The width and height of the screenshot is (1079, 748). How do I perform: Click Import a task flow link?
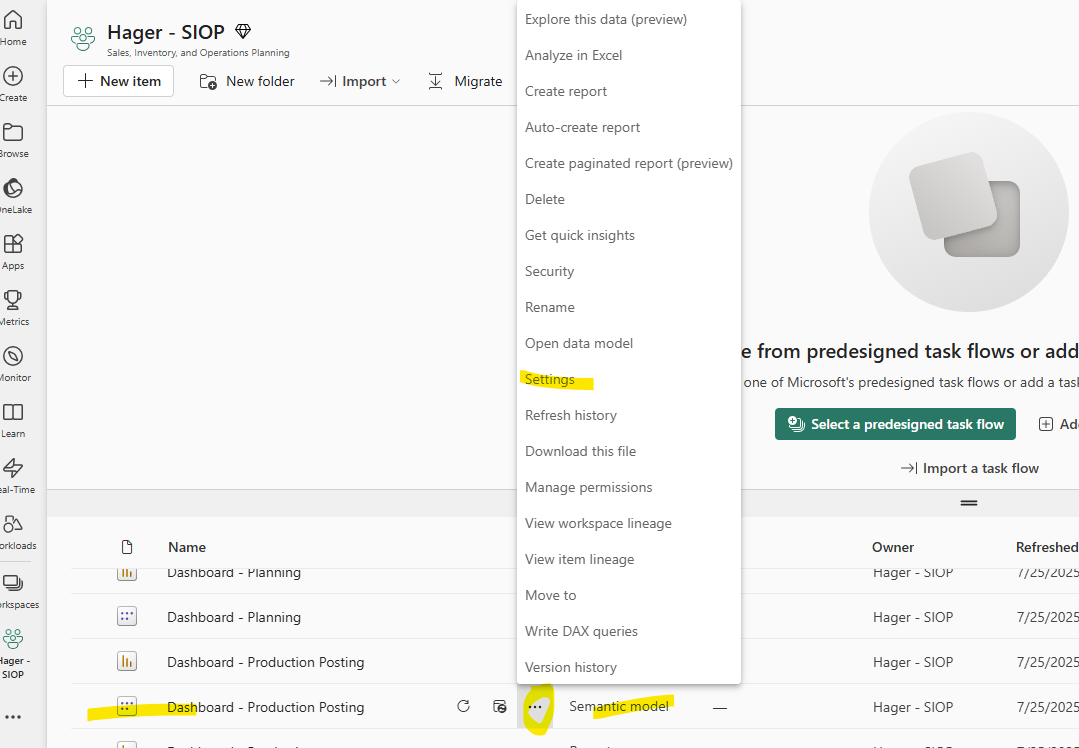pyautogui.click(x=970, y=468)
